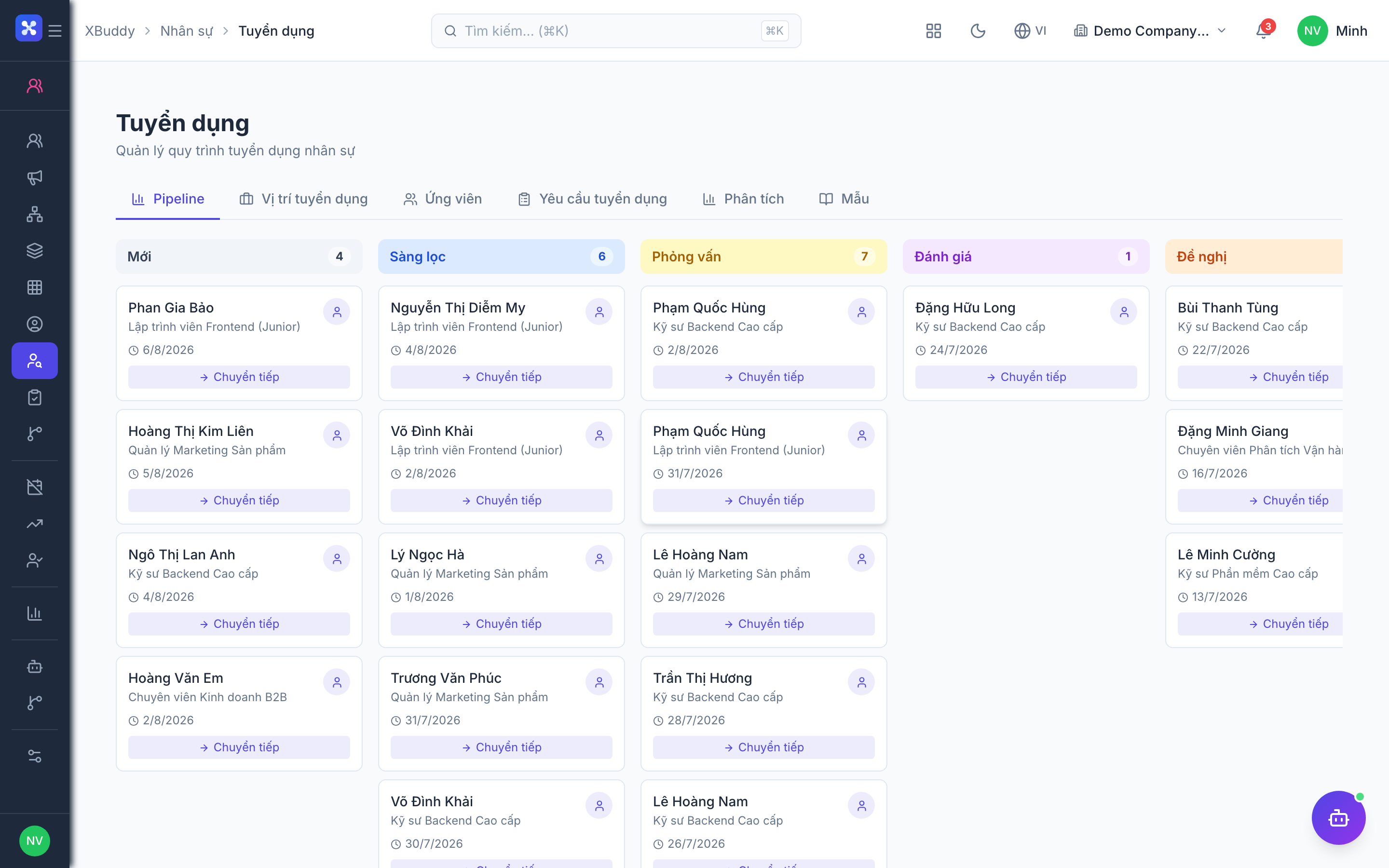
Task: Click Trần Thị Hương's profile icon
Action: coord(861,682)
